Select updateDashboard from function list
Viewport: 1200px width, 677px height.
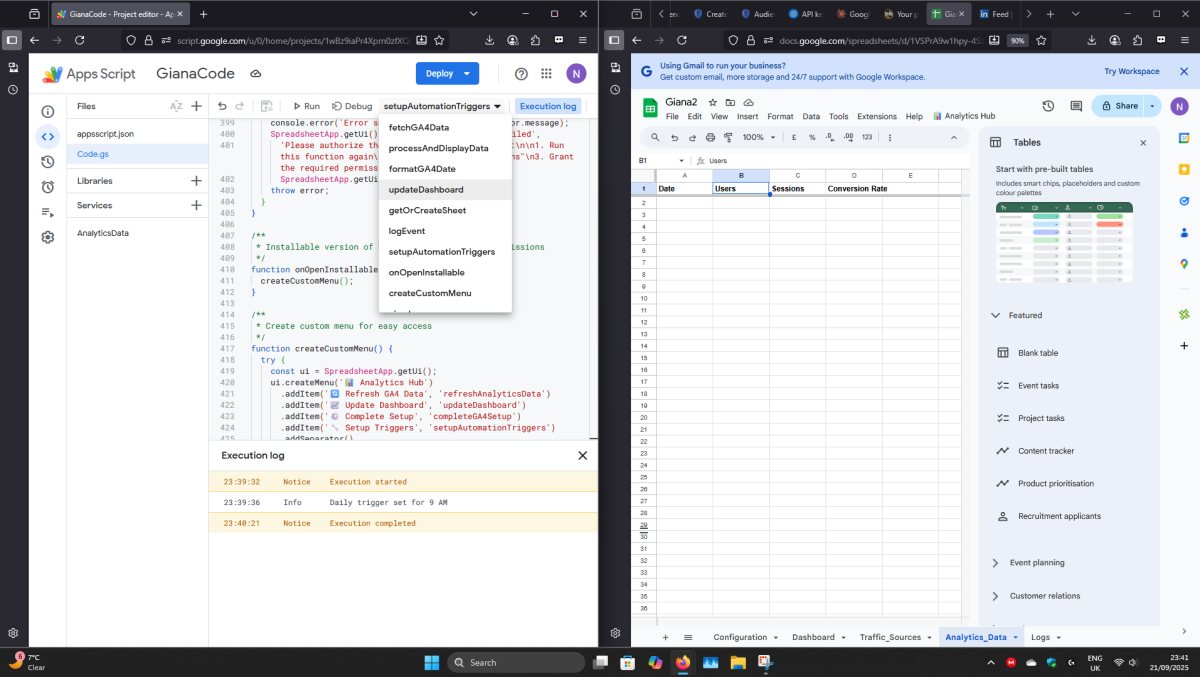pyautogui.click(x=426, y=189)
